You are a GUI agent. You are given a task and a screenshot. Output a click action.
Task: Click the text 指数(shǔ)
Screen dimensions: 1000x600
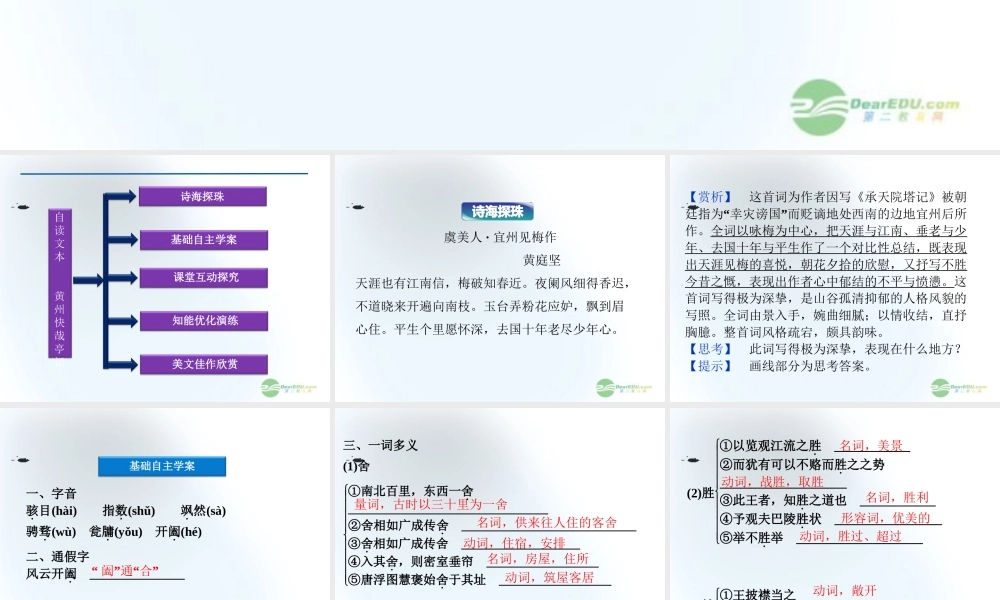coord(129,511)
